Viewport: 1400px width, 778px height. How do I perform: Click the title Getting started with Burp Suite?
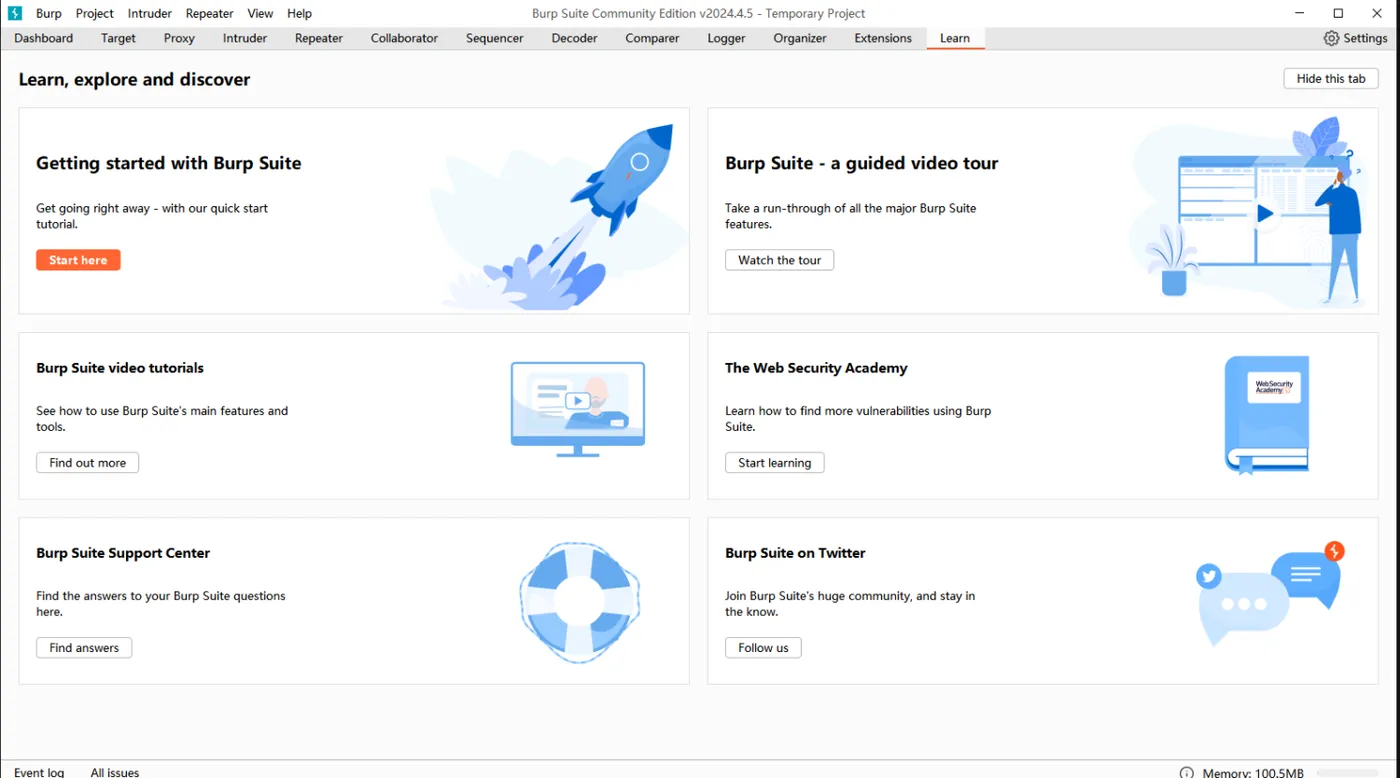tap(168, 163)
